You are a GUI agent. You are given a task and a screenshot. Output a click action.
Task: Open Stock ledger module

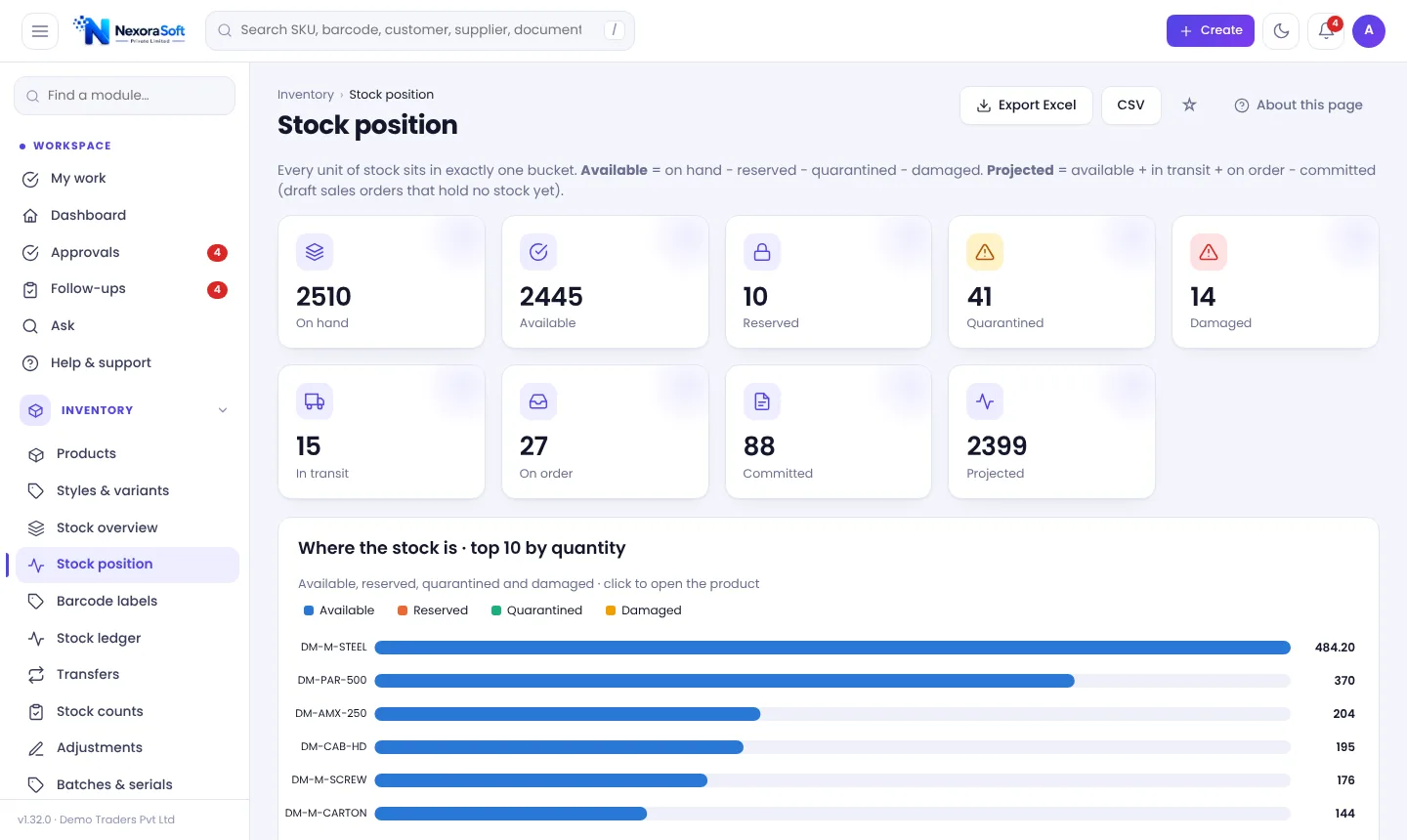127,638
